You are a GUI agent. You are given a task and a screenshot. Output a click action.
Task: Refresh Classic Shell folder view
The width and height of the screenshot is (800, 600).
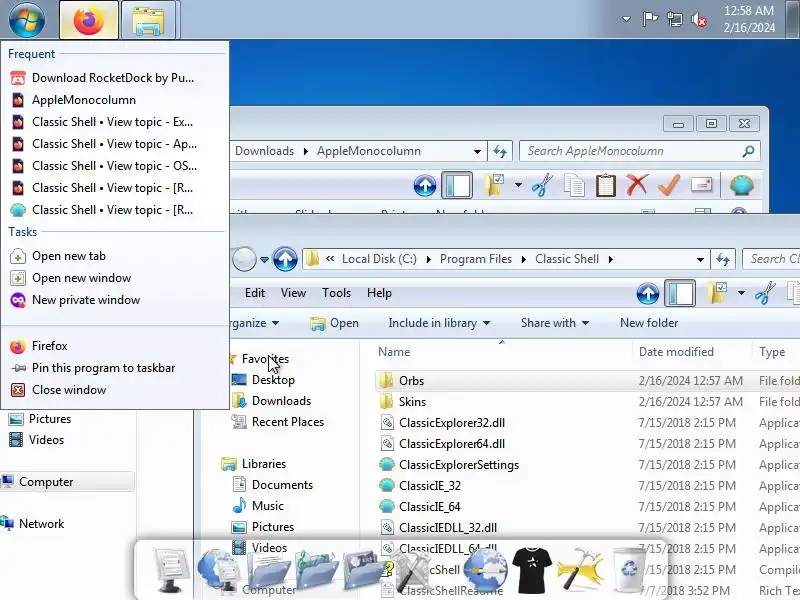[x=723, y=259]
